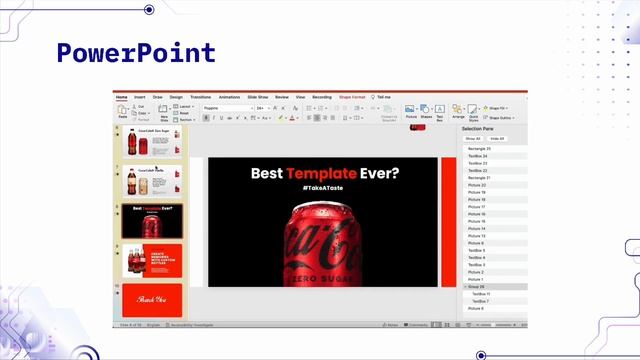Toggle Strikethrough formatting
The image size is (640, 360).
[229, 118]
